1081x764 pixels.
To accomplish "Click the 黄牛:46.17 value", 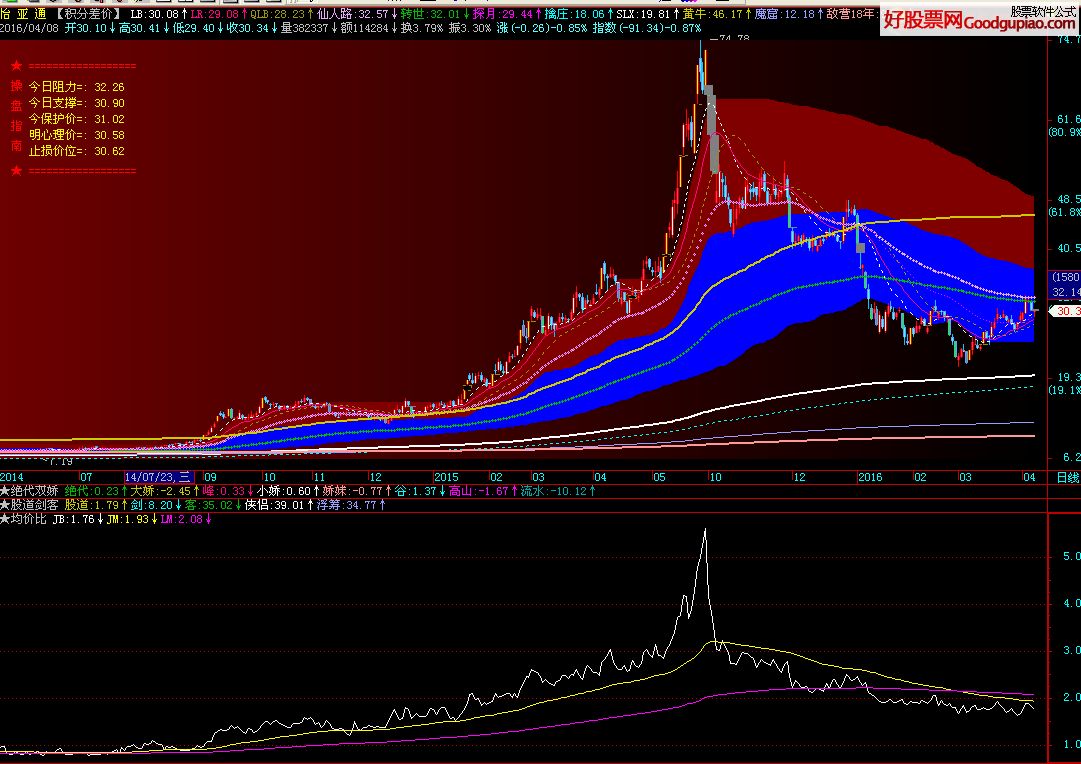I will 712,14.
